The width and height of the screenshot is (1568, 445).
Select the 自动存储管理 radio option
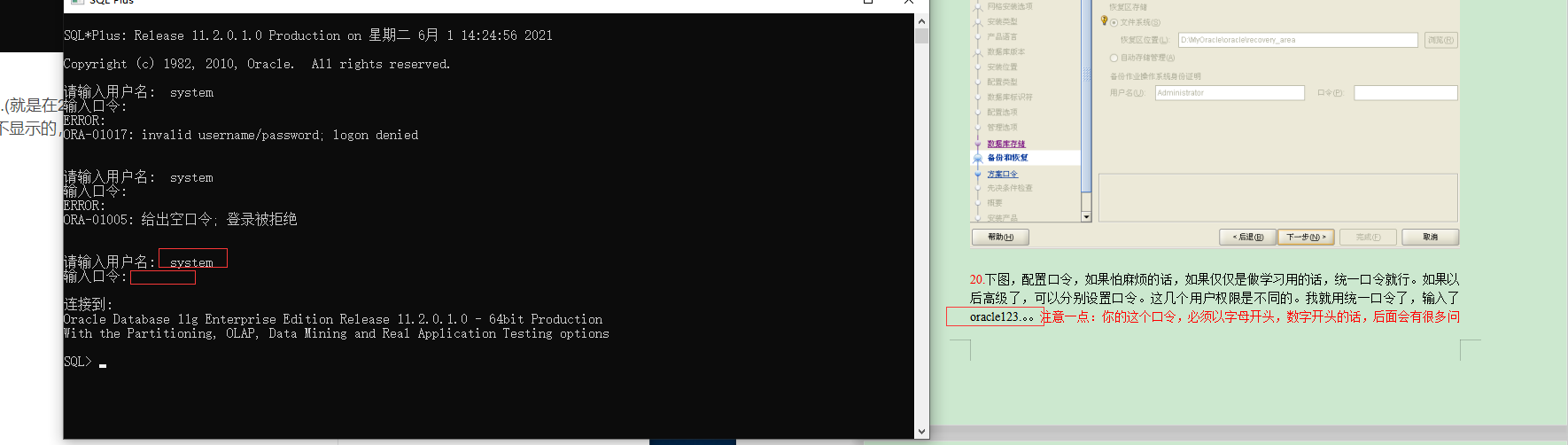(1114, 58)
